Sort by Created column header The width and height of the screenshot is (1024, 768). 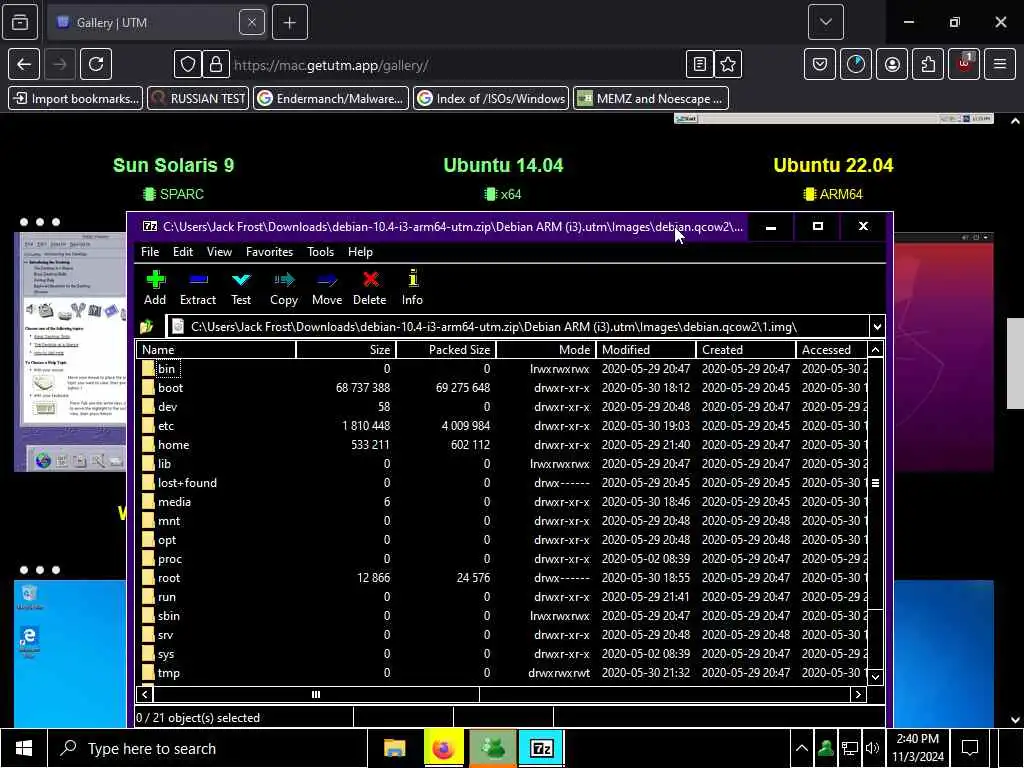[x=746, y=349]
